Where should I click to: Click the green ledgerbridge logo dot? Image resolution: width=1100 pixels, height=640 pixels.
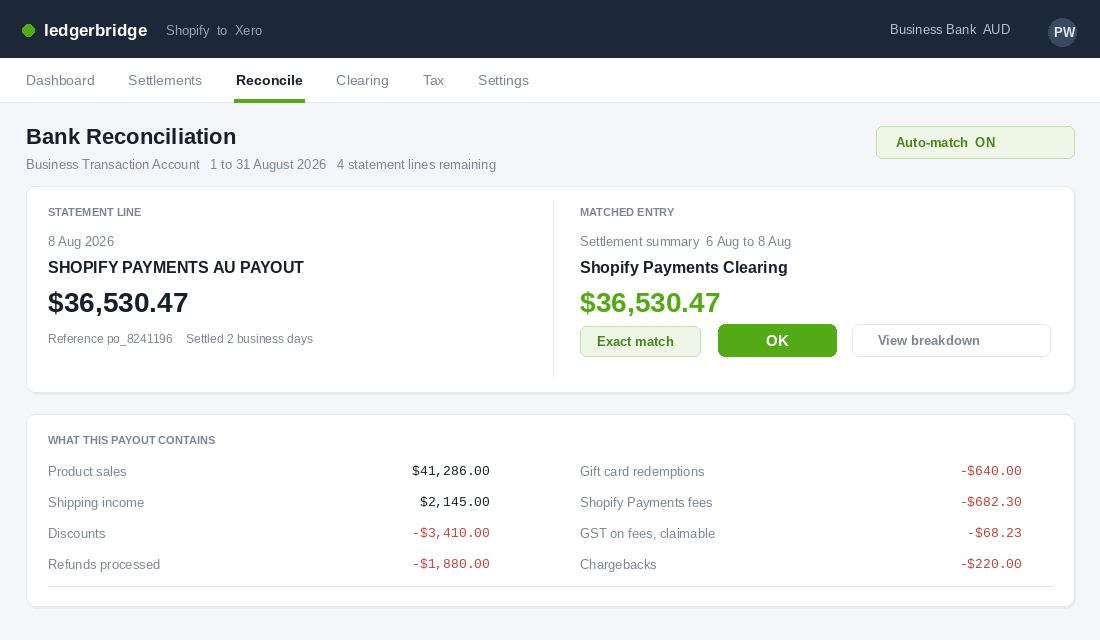tap(28, 30)
